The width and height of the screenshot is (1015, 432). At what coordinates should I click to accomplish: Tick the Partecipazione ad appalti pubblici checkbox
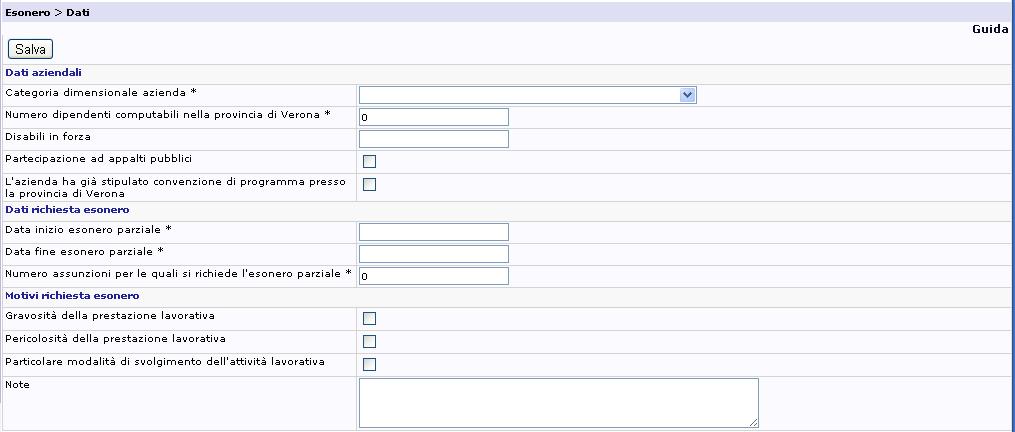point(369,161)
